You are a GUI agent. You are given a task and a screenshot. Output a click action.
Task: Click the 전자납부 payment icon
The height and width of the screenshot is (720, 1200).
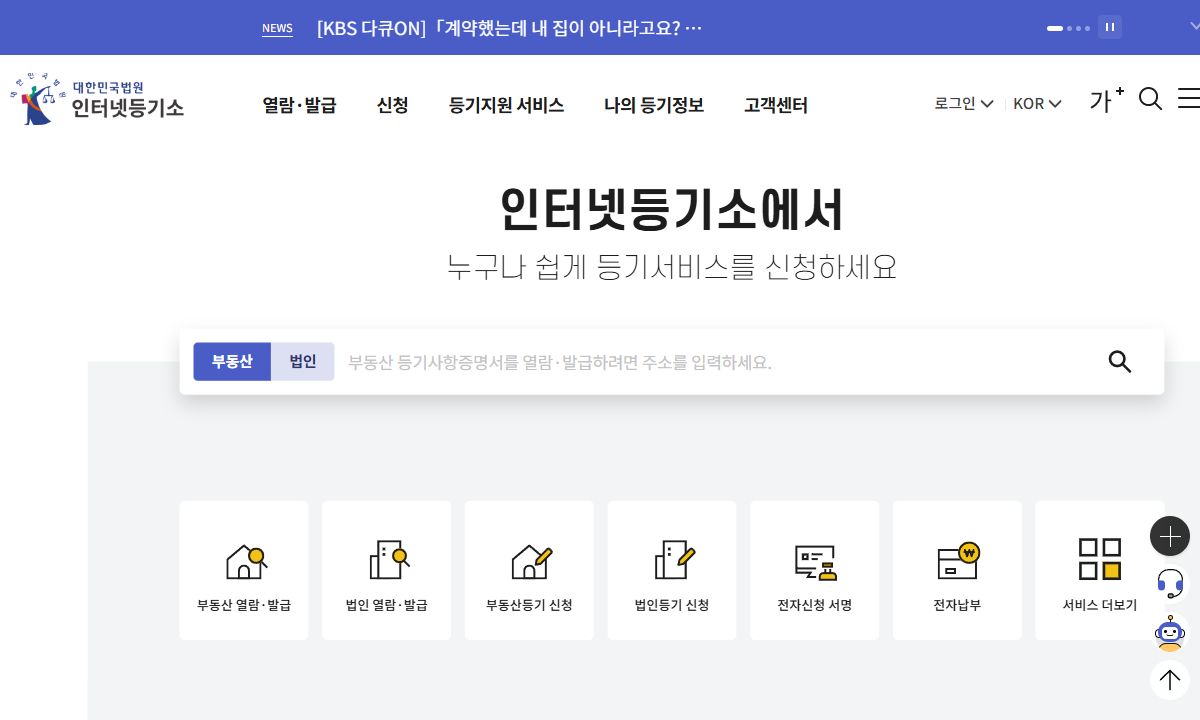pos(958,560)
